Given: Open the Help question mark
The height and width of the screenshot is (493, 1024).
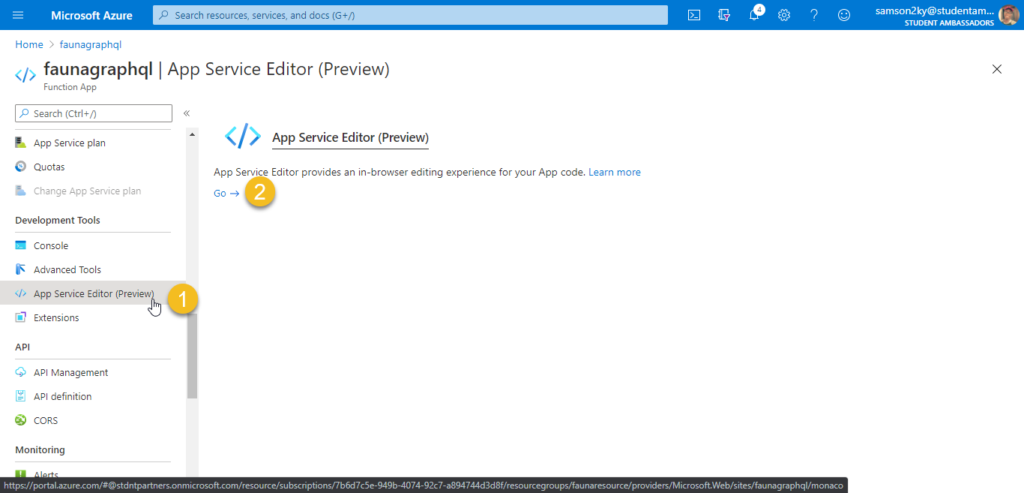Looking at the screenshot, I should coord(814,15).
